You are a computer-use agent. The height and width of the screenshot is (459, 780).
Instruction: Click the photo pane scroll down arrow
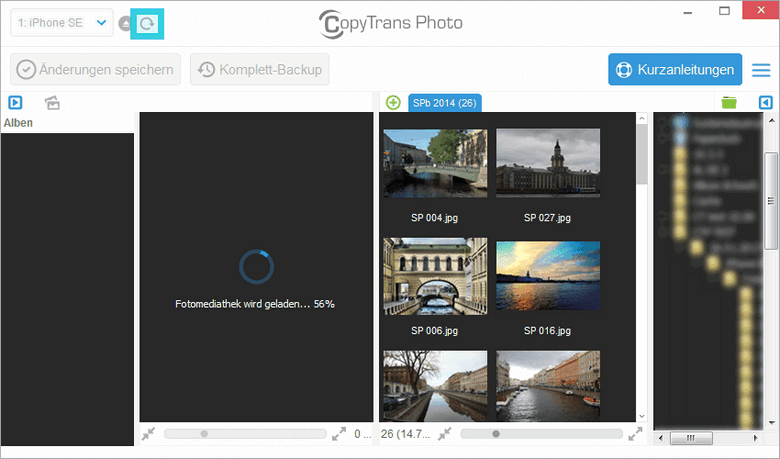click(x=642, y=416)
